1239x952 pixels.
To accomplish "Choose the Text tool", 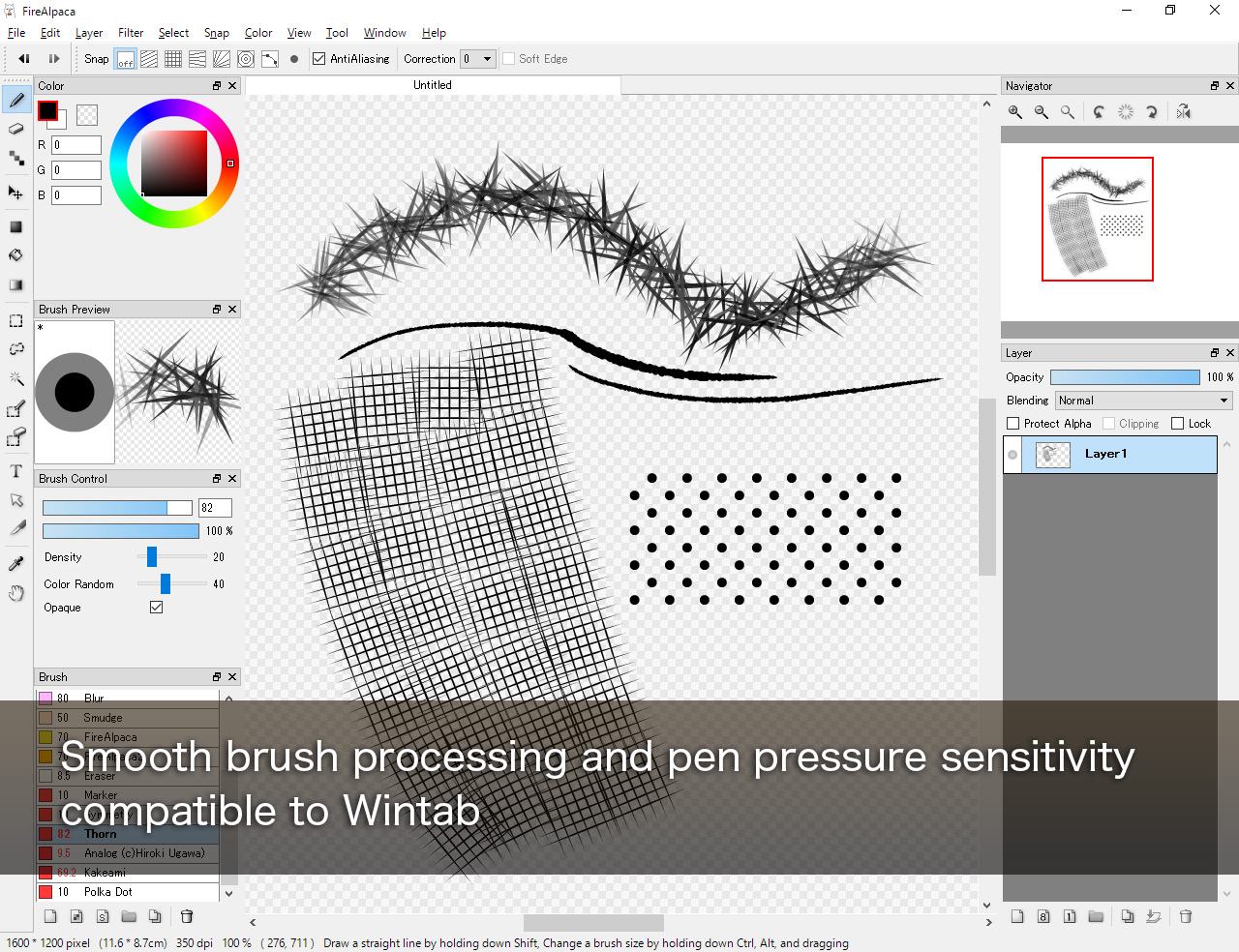I will 16,471.
